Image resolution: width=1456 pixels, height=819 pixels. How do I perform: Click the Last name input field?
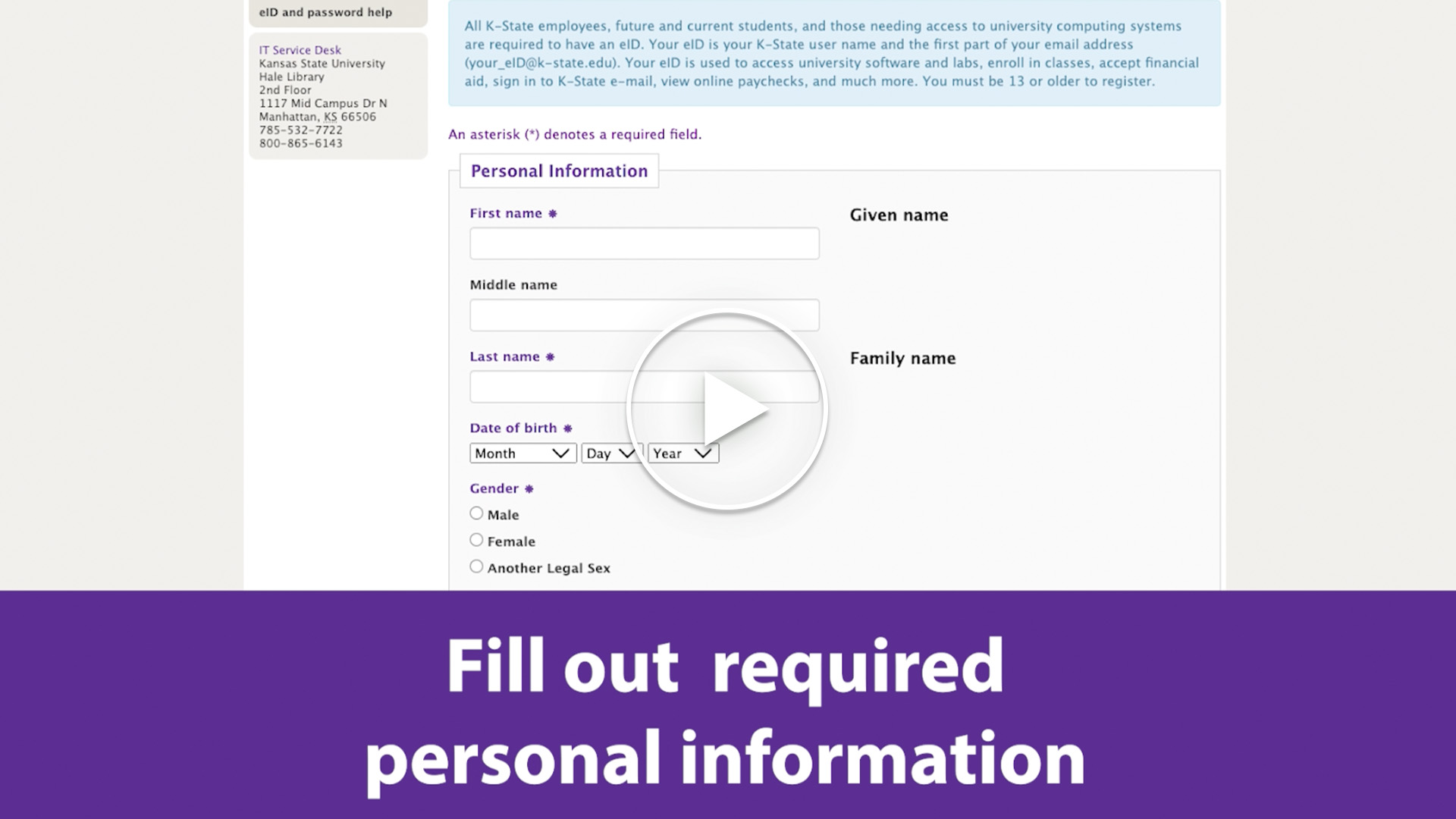coord(644,386)
